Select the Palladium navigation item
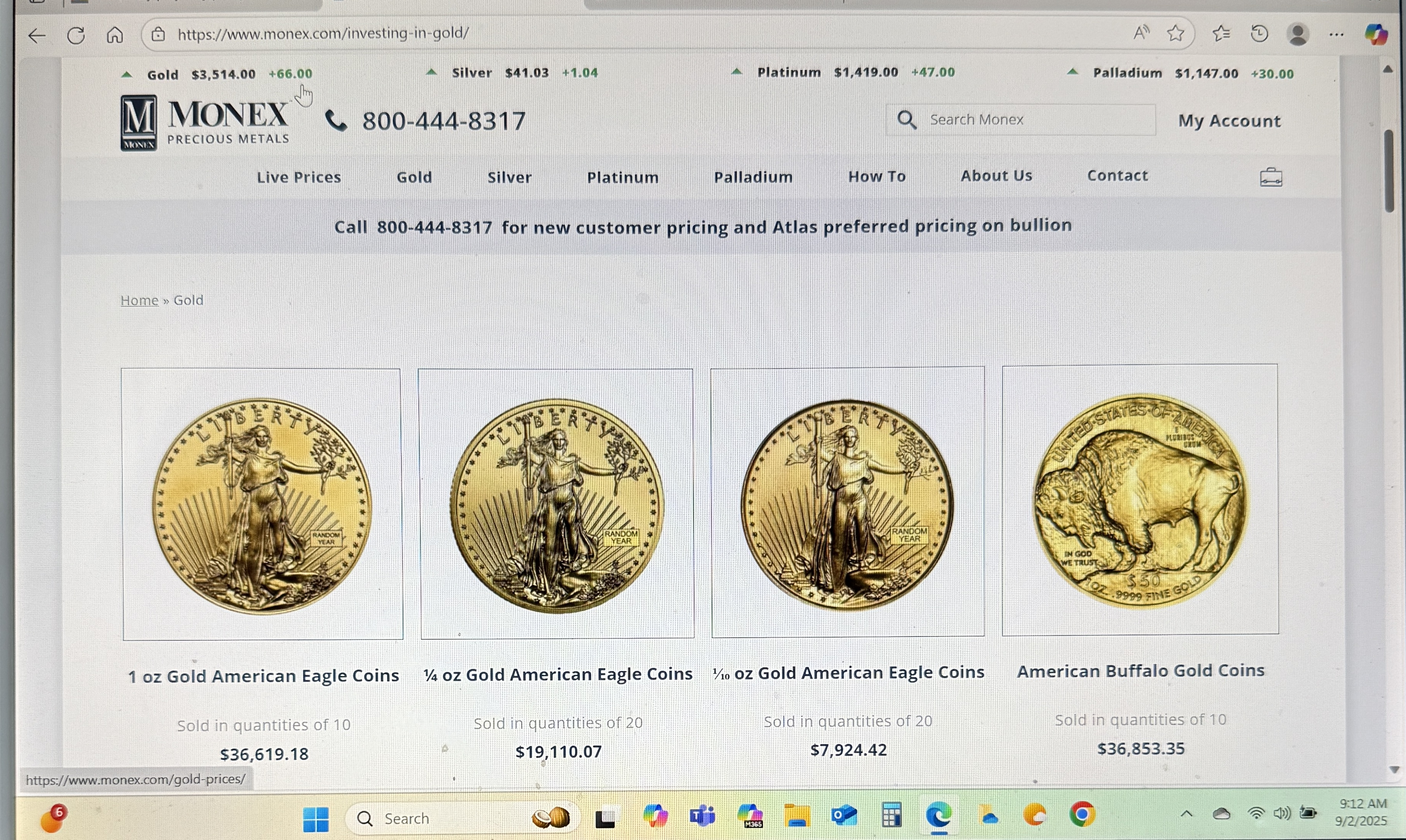The width and height of the screenshot is (1406, 840). (753, 177)
